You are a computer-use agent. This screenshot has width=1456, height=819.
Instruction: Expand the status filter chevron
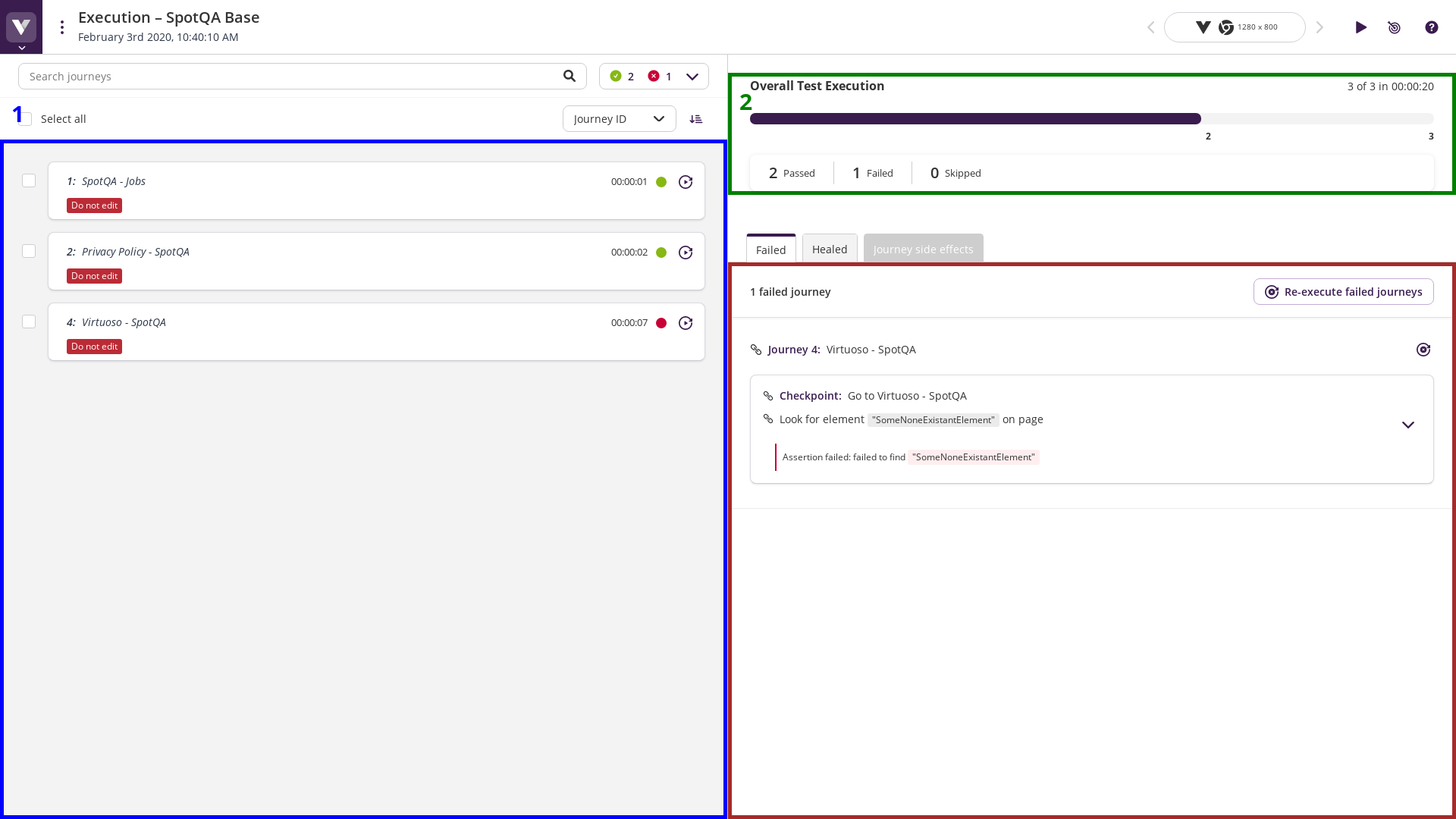pyautogui.click(x=692, y=77)
